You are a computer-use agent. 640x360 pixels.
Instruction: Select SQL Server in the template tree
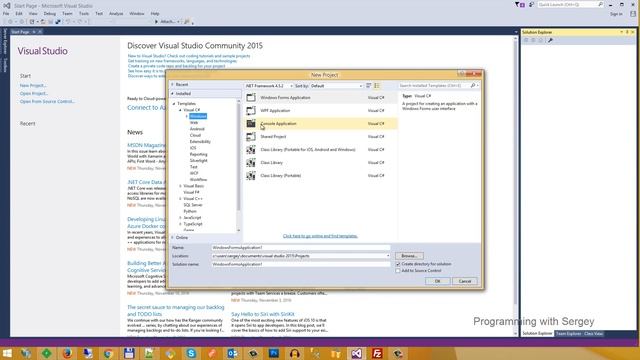tap(193, 205)
